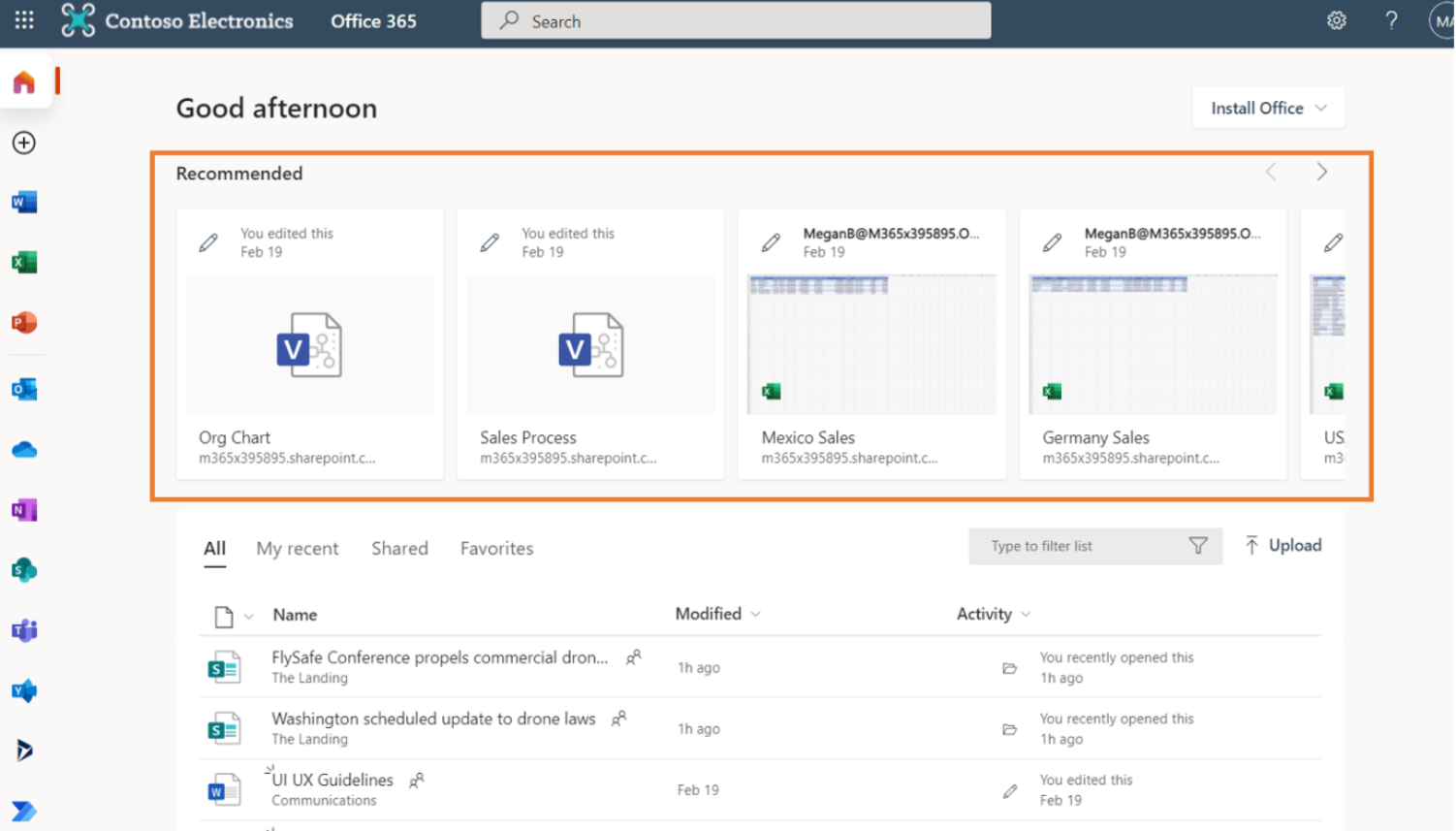Switch to the Shared tab
This screenshot has width=1456, height=831.
[399, 549]
